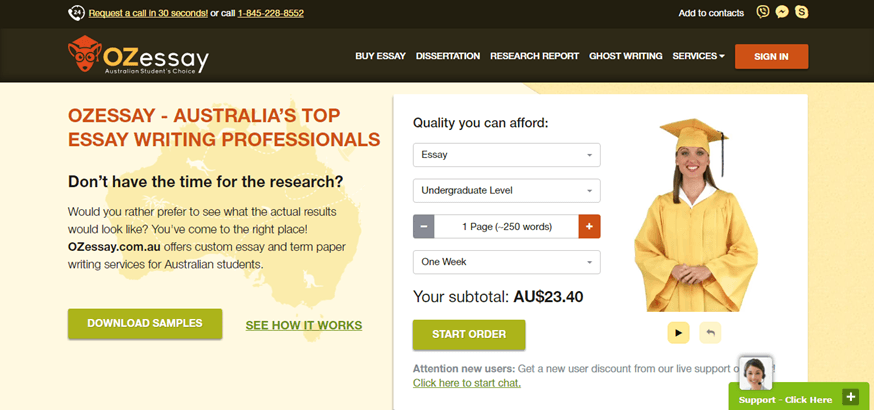
Task: Click the replay arrow button
Action: pos(710,333)
